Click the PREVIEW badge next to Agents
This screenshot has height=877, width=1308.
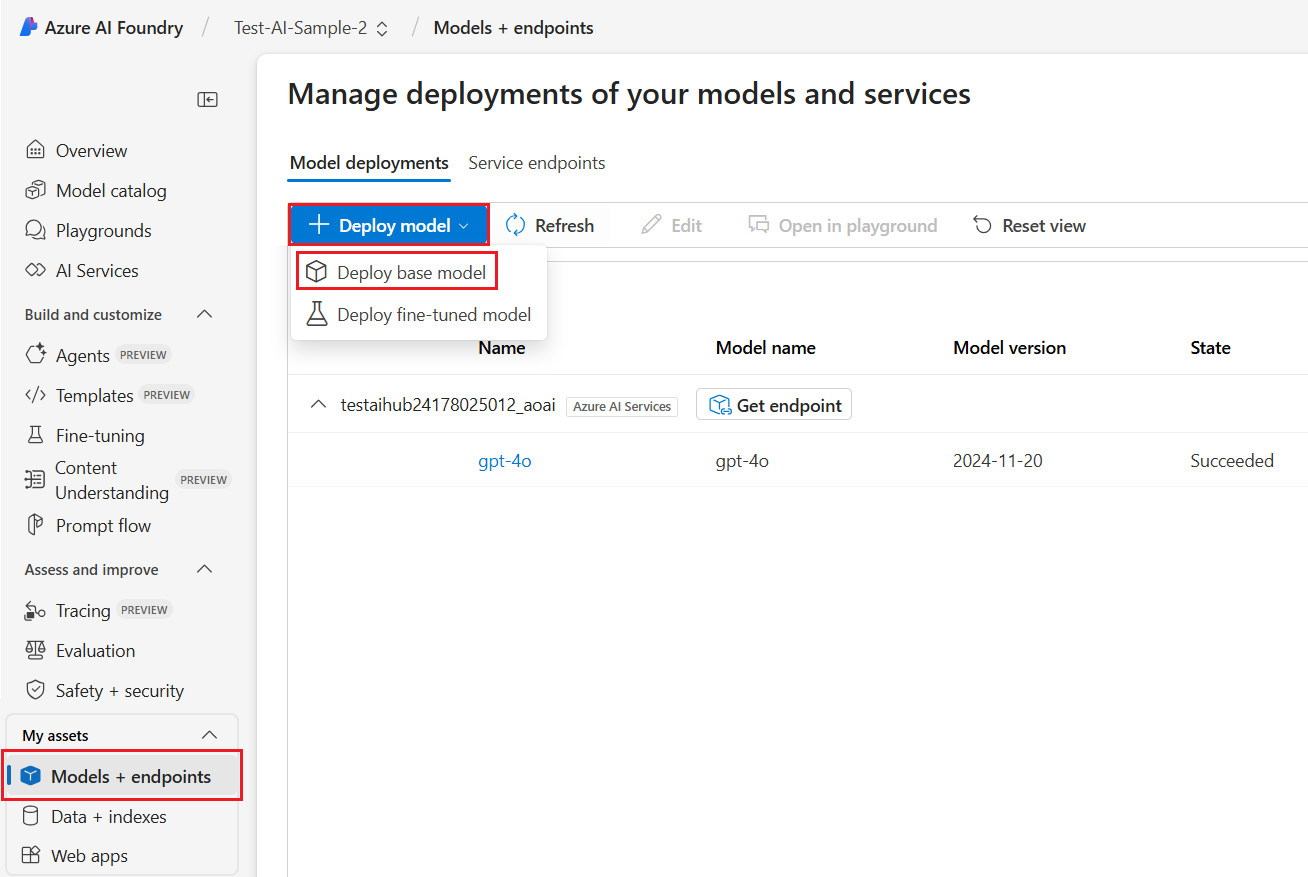tap(144, 354)
